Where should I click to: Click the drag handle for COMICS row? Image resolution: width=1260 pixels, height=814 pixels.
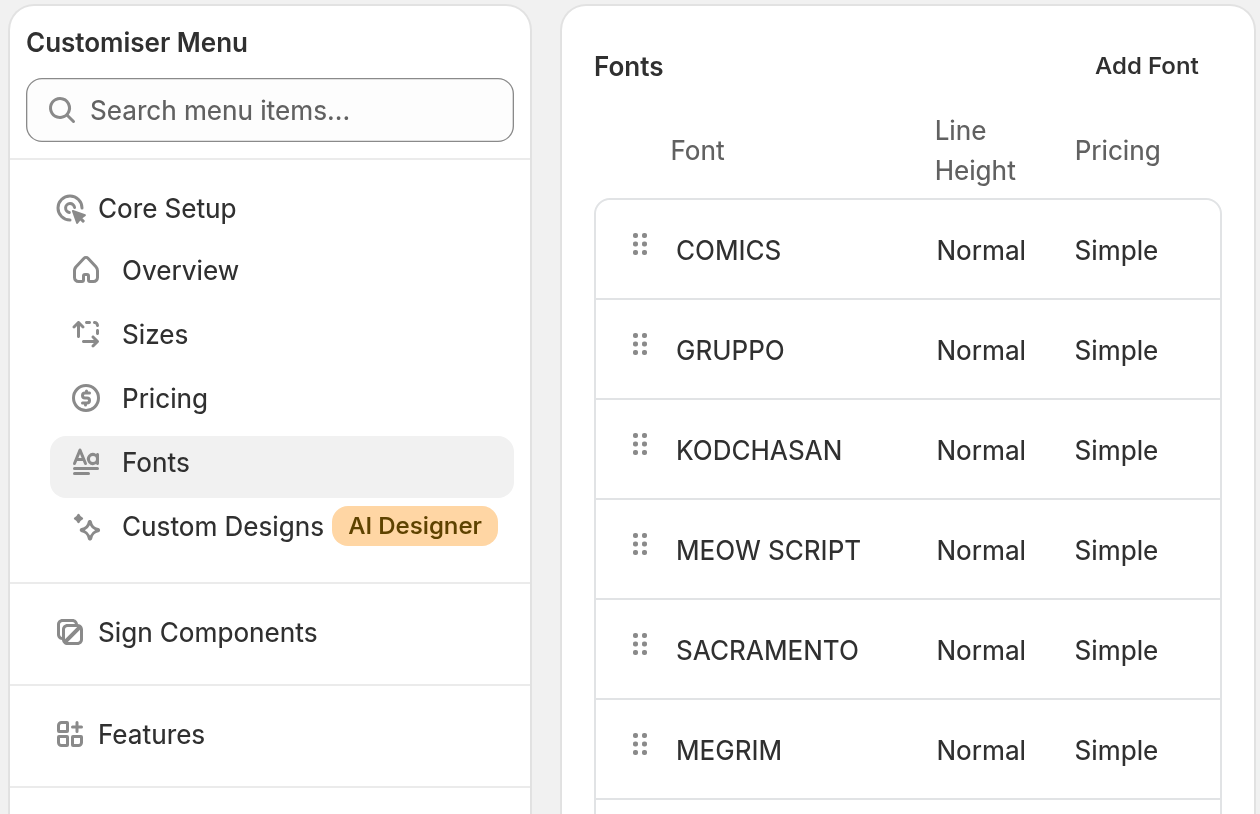pyautogui.click(x=640, y=244)
